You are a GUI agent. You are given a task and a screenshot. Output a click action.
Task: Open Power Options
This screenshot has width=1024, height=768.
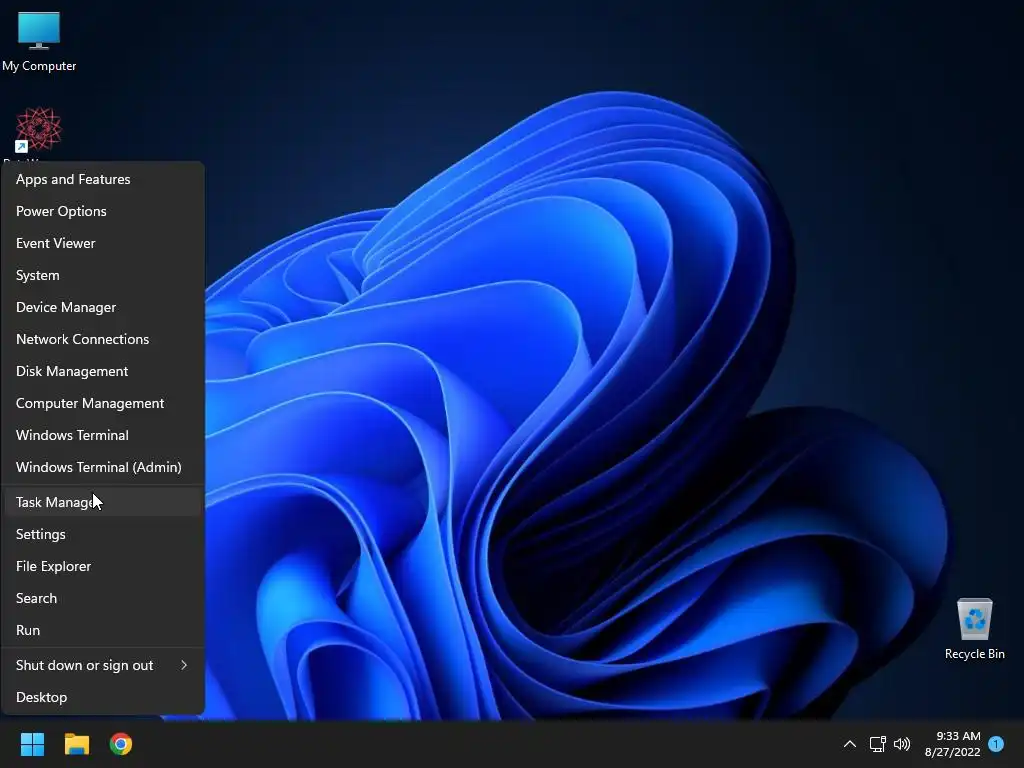103,211
